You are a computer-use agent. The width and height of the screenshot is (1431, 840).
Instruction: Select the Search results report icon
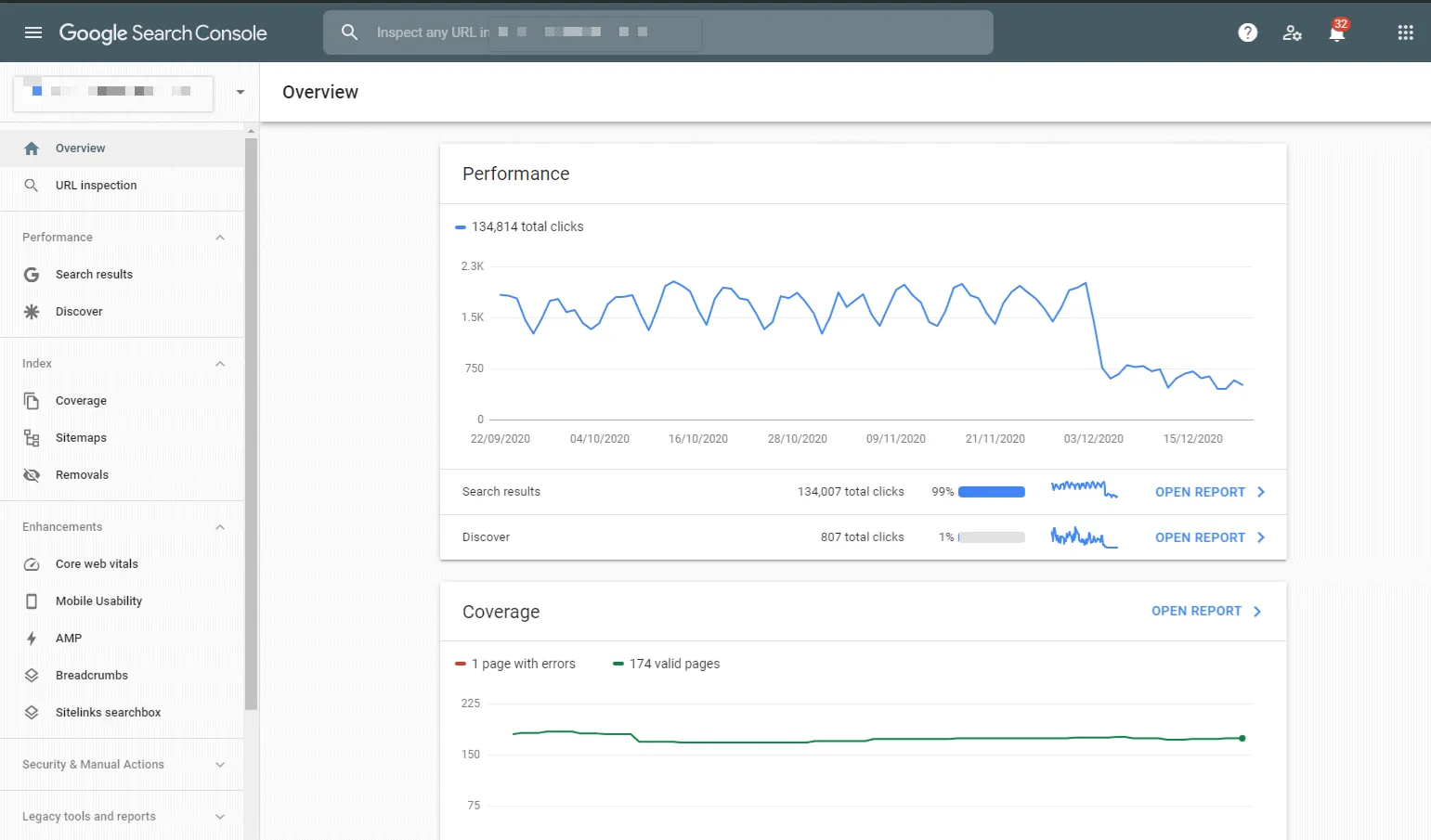click(31, 274)
